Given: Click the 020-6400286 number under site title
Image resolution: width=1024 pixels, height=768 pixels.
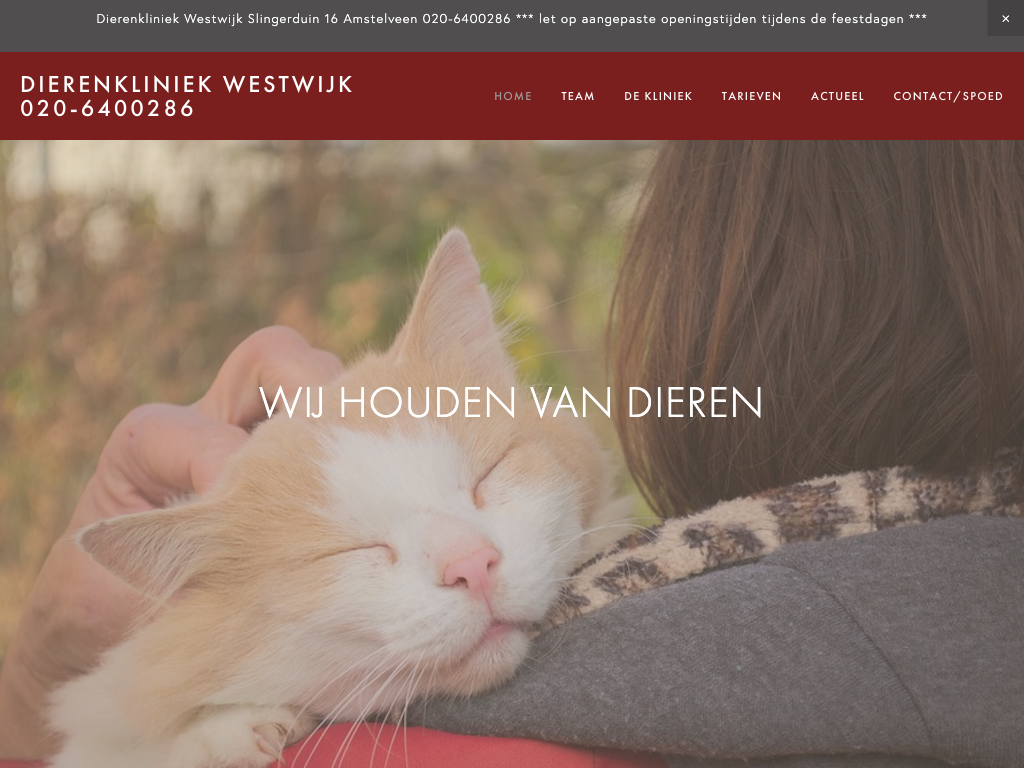Looking at the screenshot, I should [x=108, y=108].
